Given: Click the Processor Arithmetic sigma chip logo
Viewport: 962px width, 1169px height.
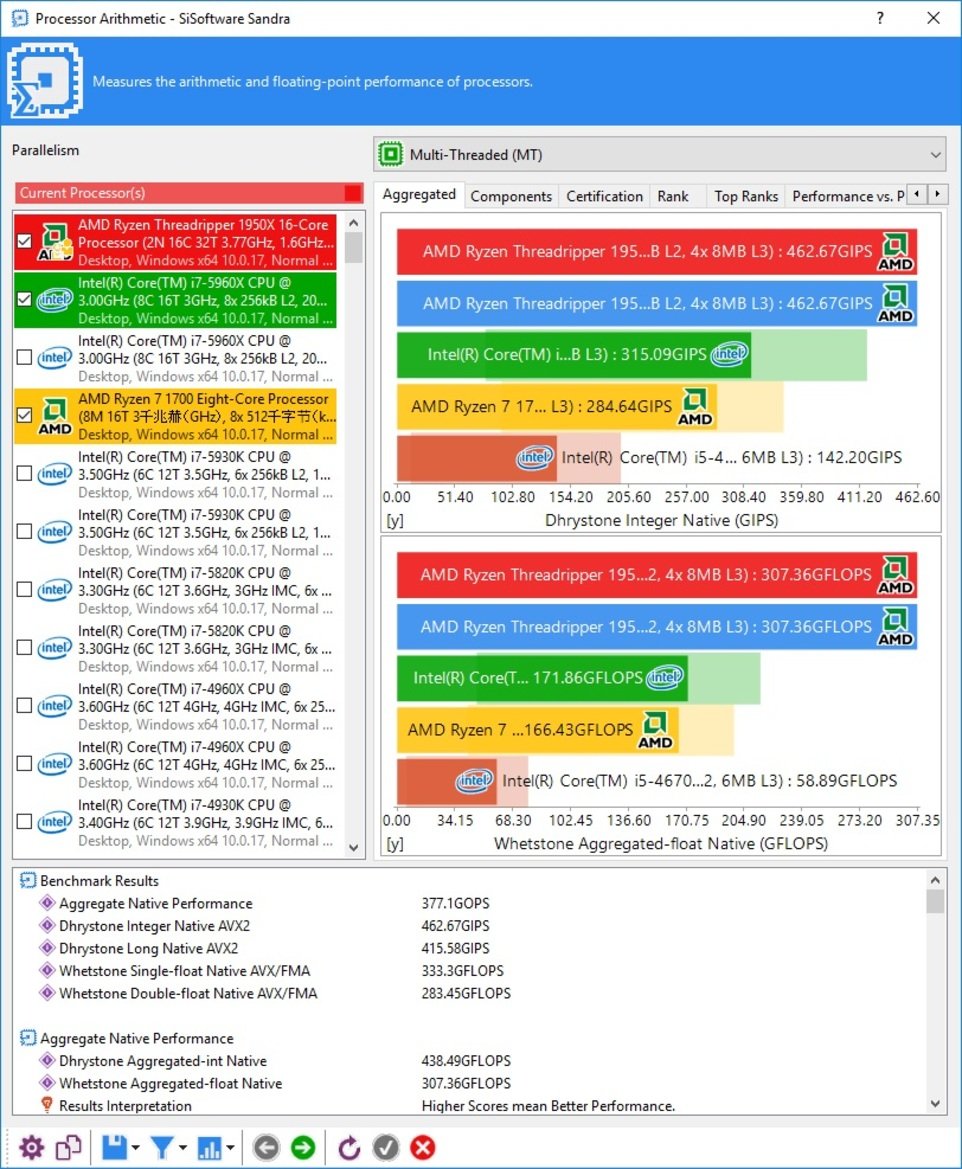Looking at the screenshot, I should 45,81.
